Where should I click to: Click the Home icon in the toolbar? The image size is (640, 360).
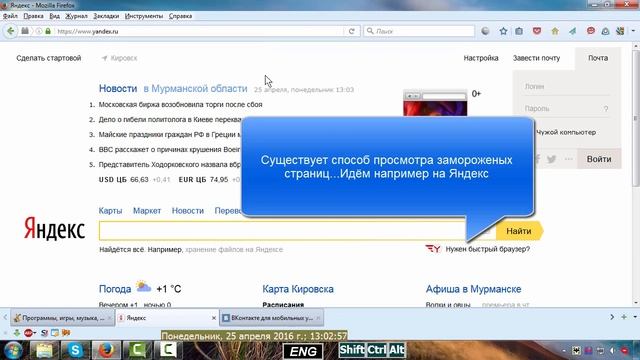555,31
